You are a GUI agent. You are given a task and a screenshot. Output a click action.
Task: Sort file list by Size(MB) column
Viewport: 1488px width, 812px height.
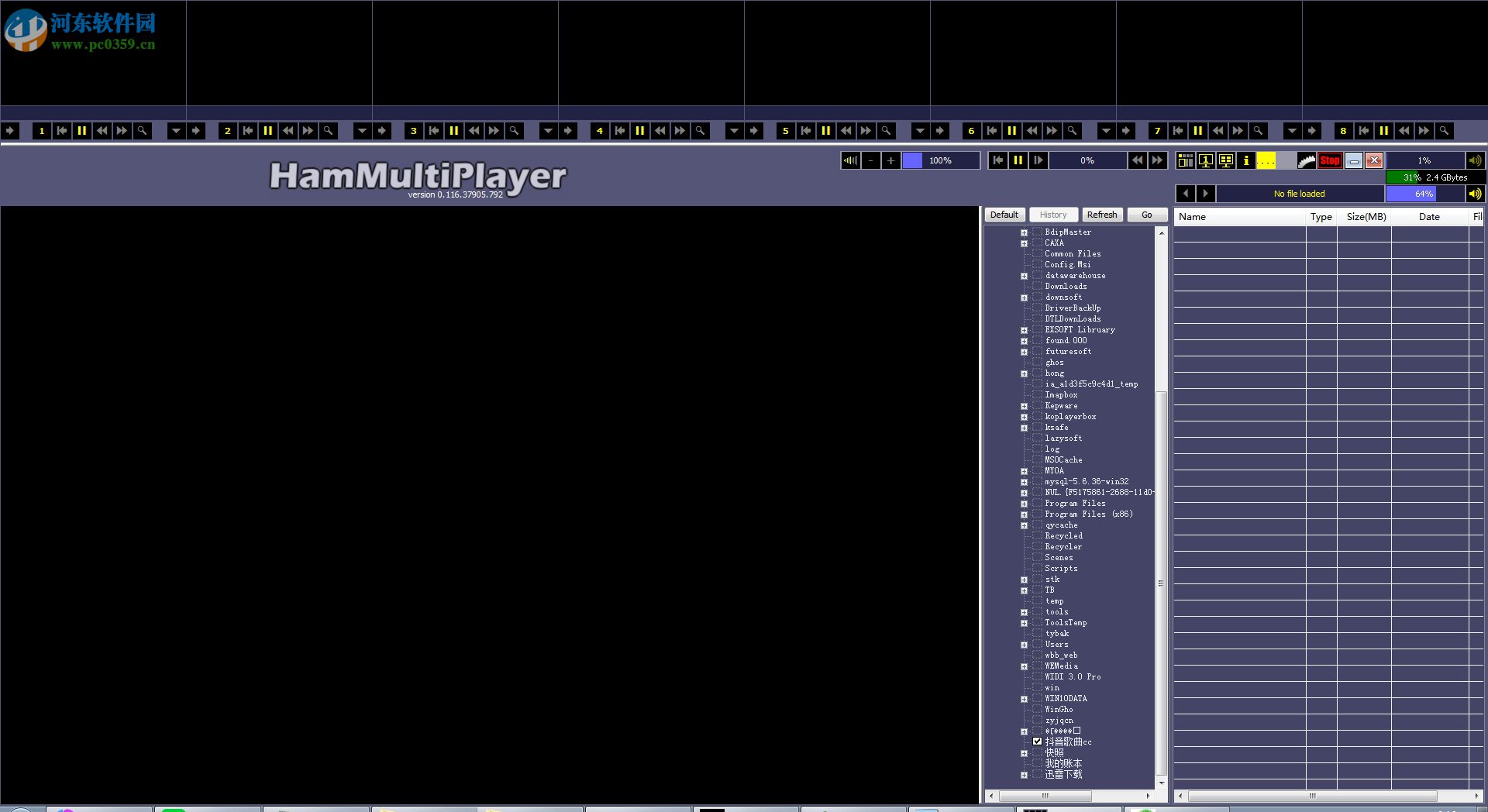coord(1365,217)
